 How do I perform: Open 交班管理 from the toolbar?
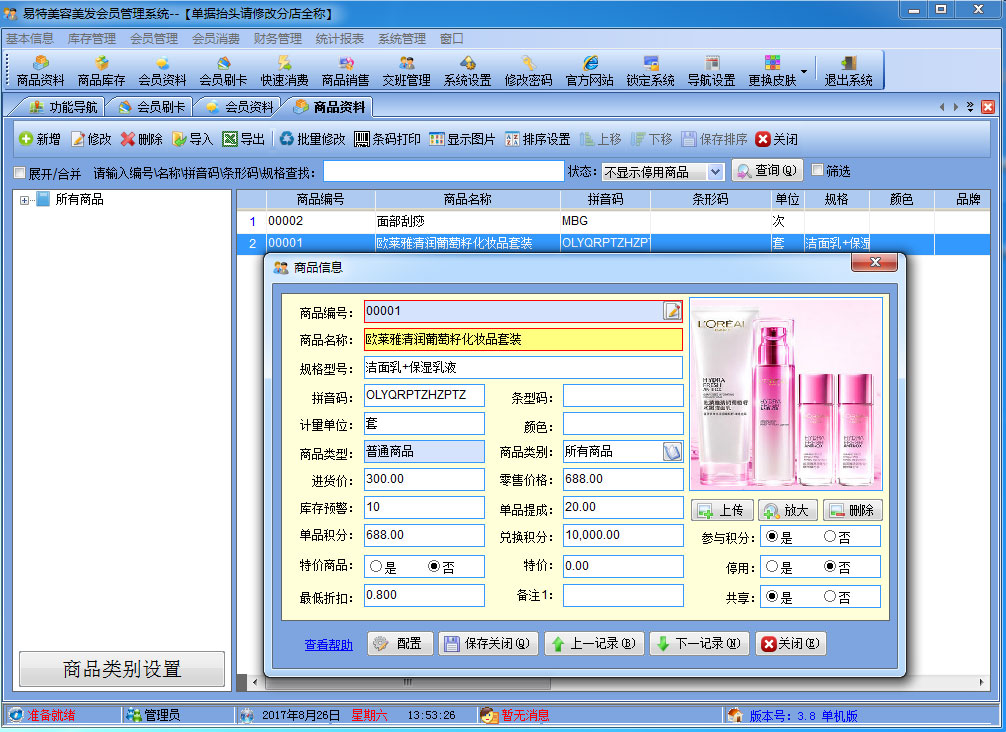coord(406,71)
